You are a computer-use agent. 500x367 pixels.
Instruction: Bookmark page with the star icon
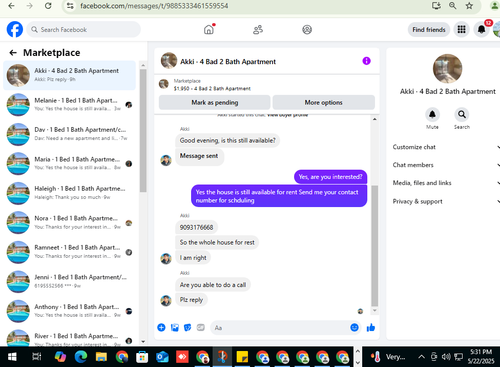click(x=469, y=6)
